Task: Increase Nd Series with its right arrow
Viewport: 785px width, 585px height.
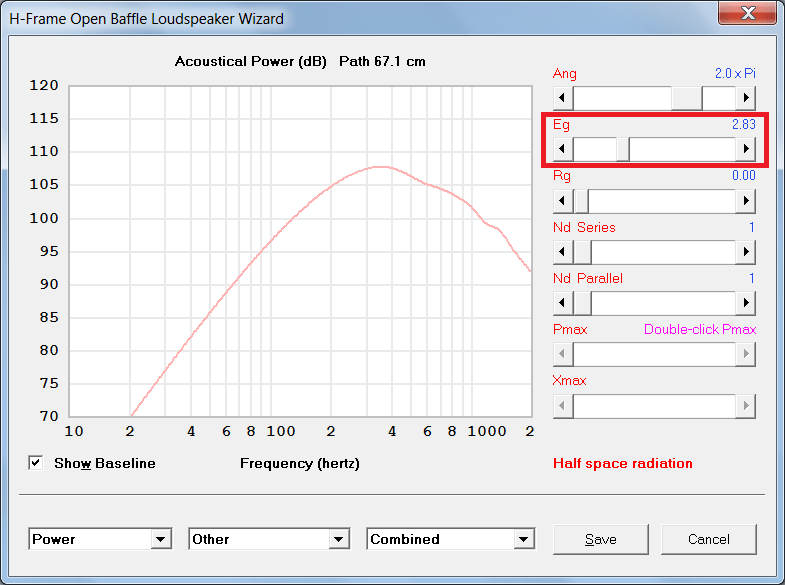Action: pyautogui.click(x=745, y=252)
